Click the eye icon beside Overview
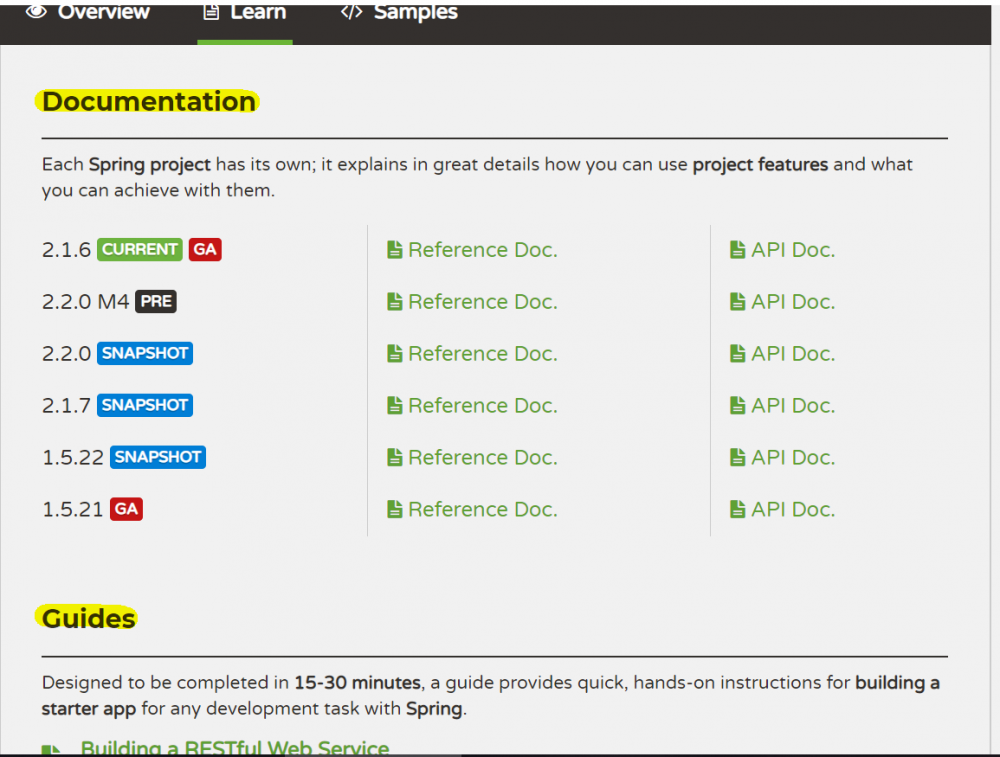The width and height of the screenshot is (1000, 757). click(x=36, y=11)
